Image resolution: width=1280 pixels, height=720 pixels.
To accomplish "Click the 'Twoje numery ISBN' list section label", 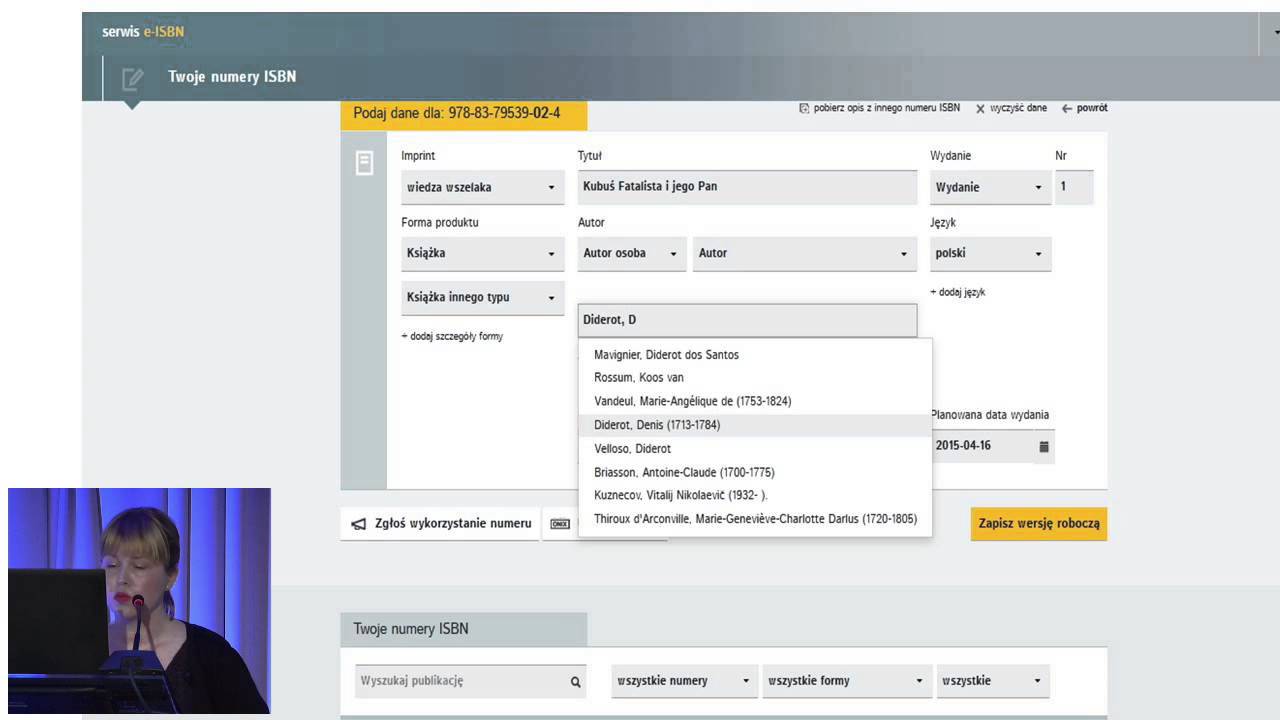I will pyautogui.click(x=411, y=629).
